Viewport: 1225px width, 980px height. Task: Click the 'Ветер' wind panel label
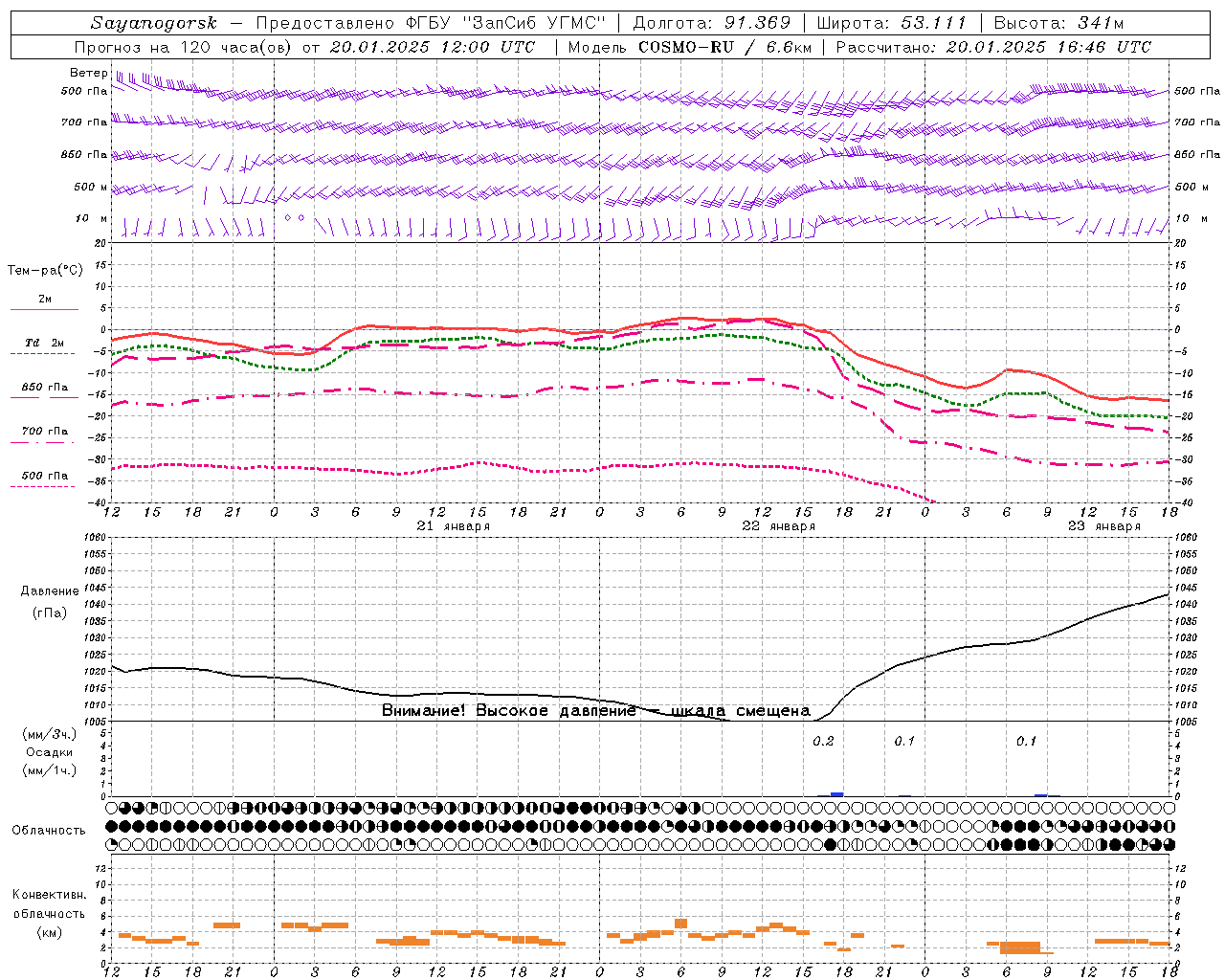coord(88,73)
